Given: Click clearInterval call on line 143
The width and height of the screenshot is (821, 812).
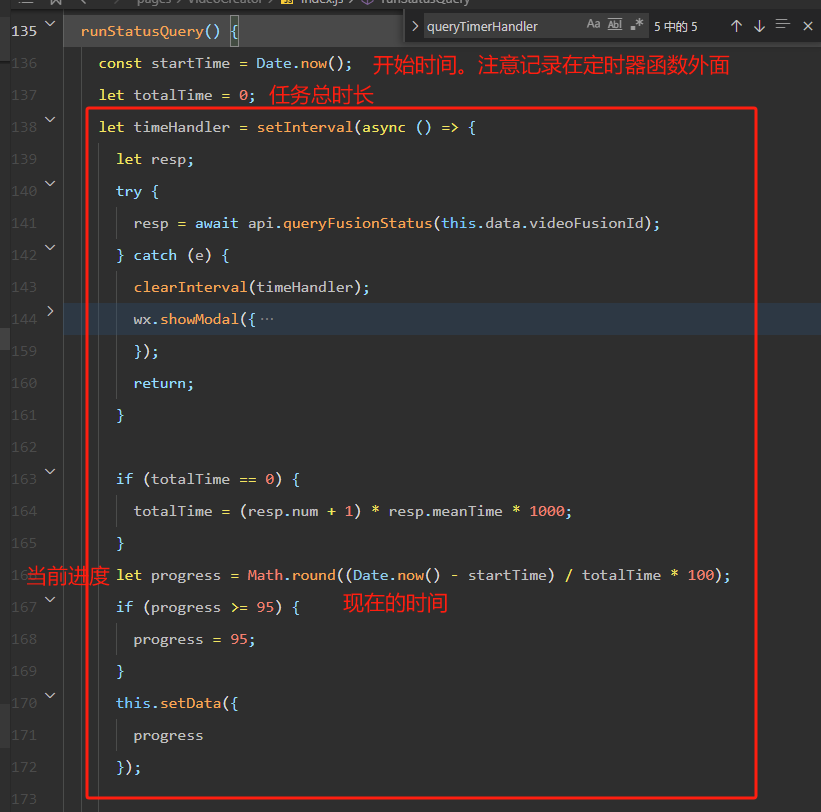Looking at the screenshot, I should click(190, 287).
